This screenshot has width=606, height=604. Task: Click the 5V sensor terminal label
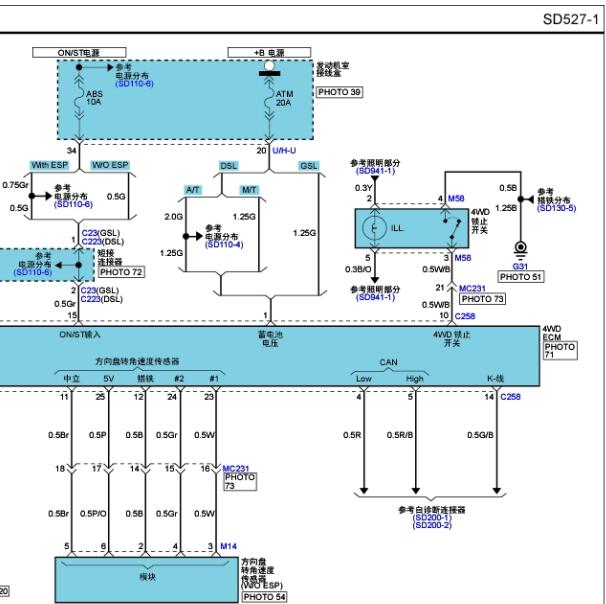109,378
